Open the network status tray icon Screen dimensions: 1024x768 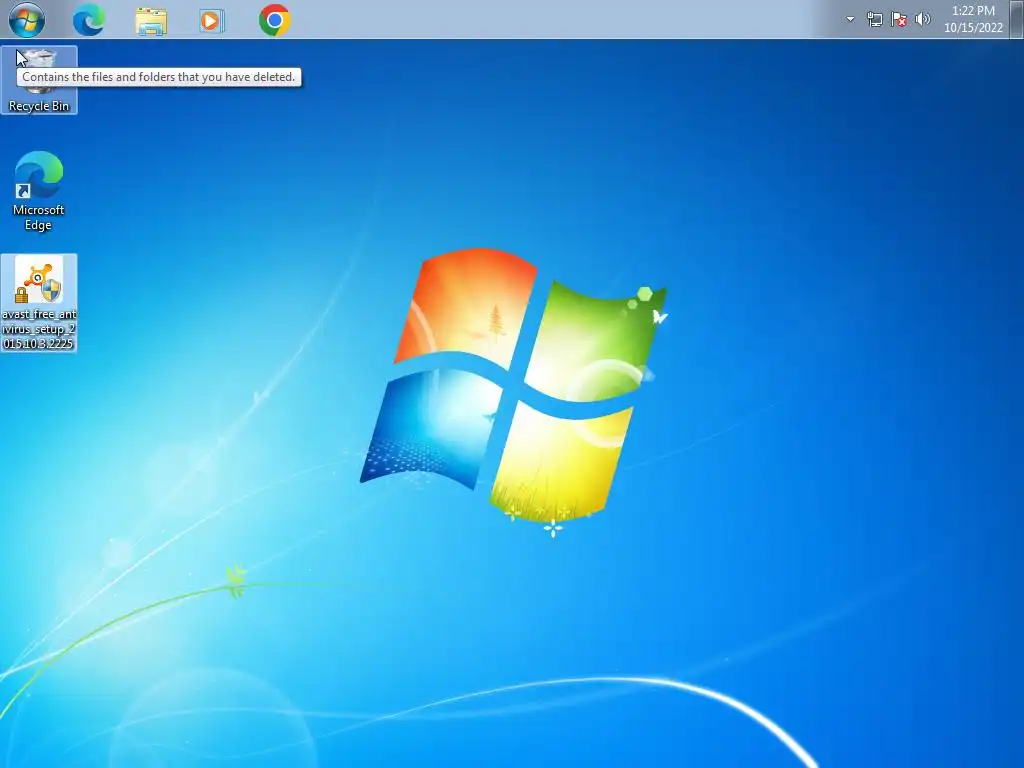point(874,20)
